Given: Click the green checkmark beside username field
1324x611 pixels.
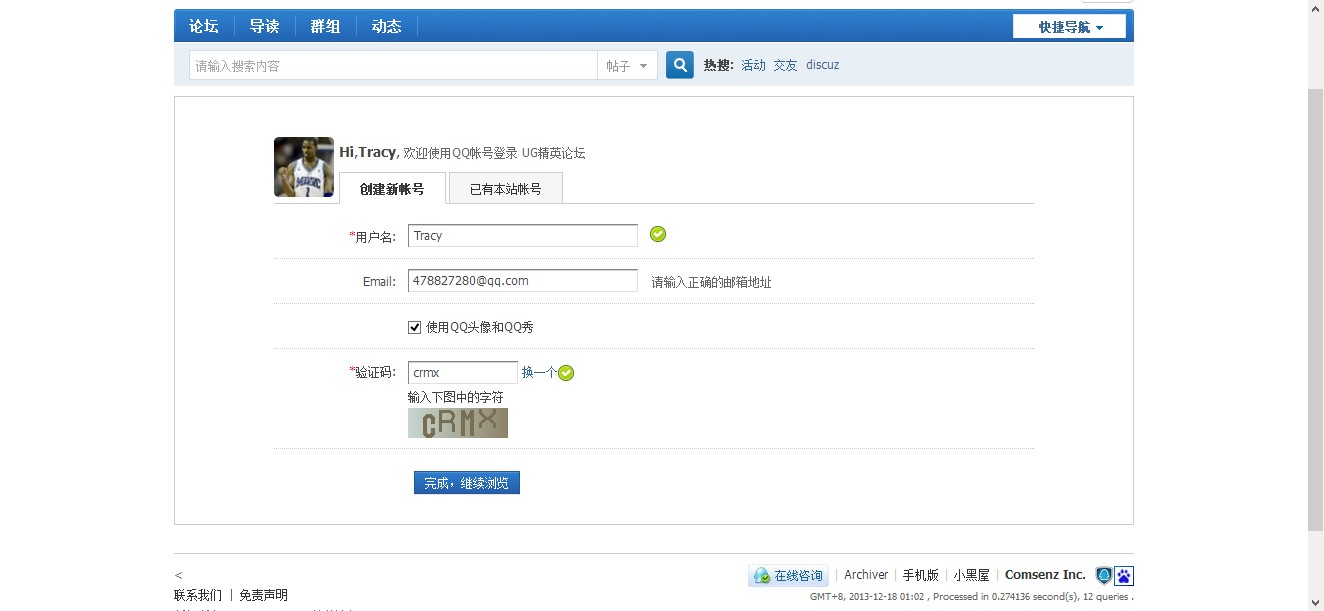Looking at the screenshot, I should pos(657,234).
